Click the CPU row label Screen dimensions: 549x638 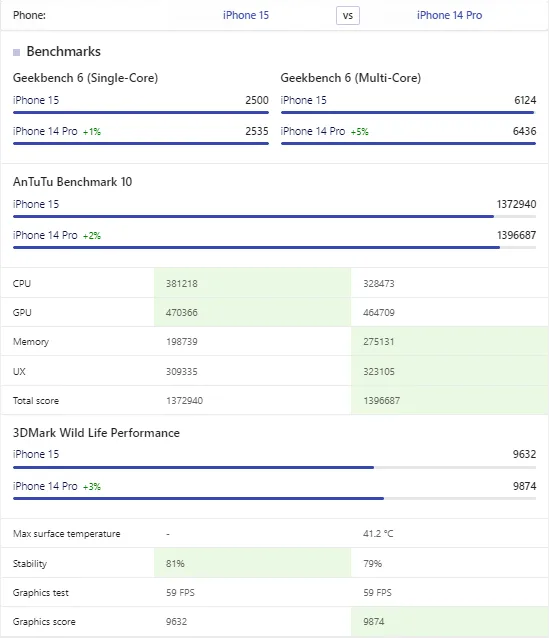(x=22, y=283)
